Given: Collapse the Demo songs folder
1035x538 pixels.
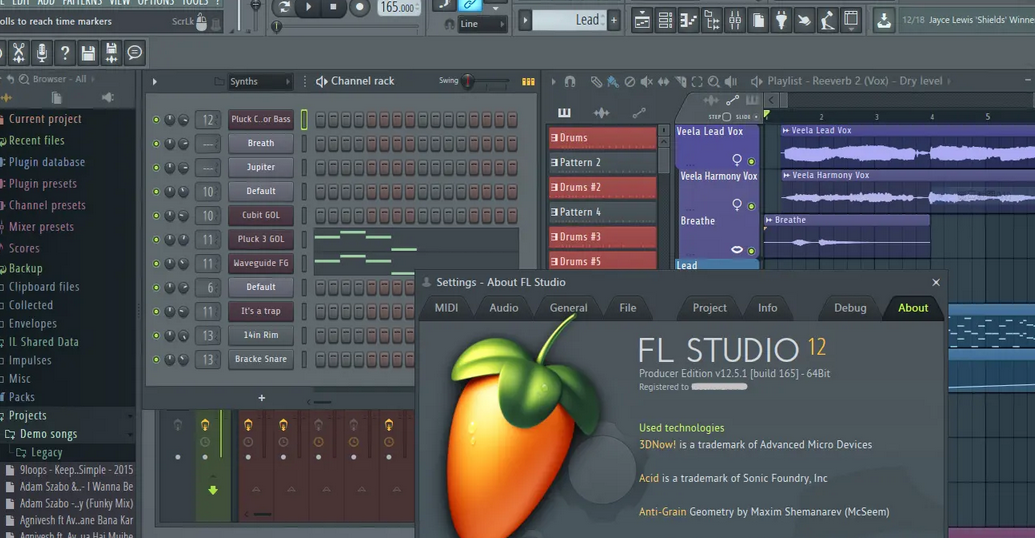Looking at the screenshot, I should pyautogui.click(x=48, y=434).
